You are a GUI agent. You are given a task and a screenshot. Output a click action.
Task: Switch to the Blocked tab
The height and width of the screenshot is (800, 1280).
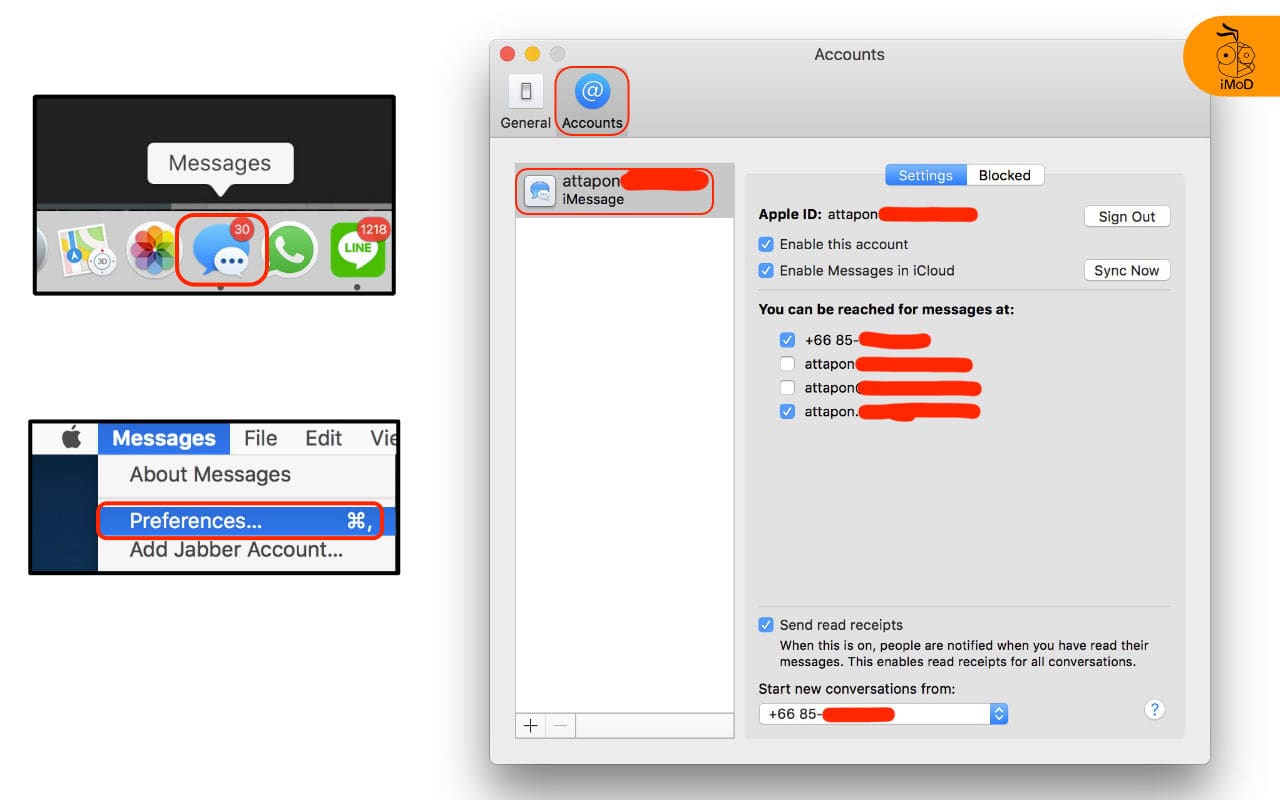[x=1004, y=174]
